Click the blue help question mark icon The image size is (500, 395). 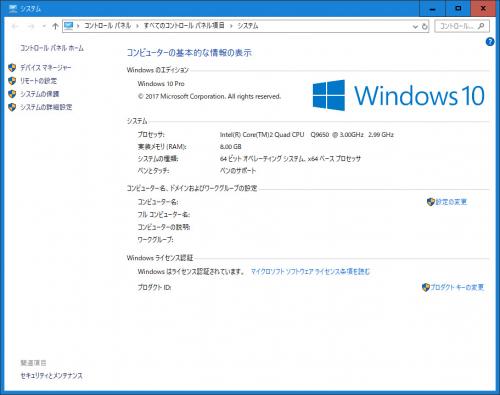coord(490,42)
